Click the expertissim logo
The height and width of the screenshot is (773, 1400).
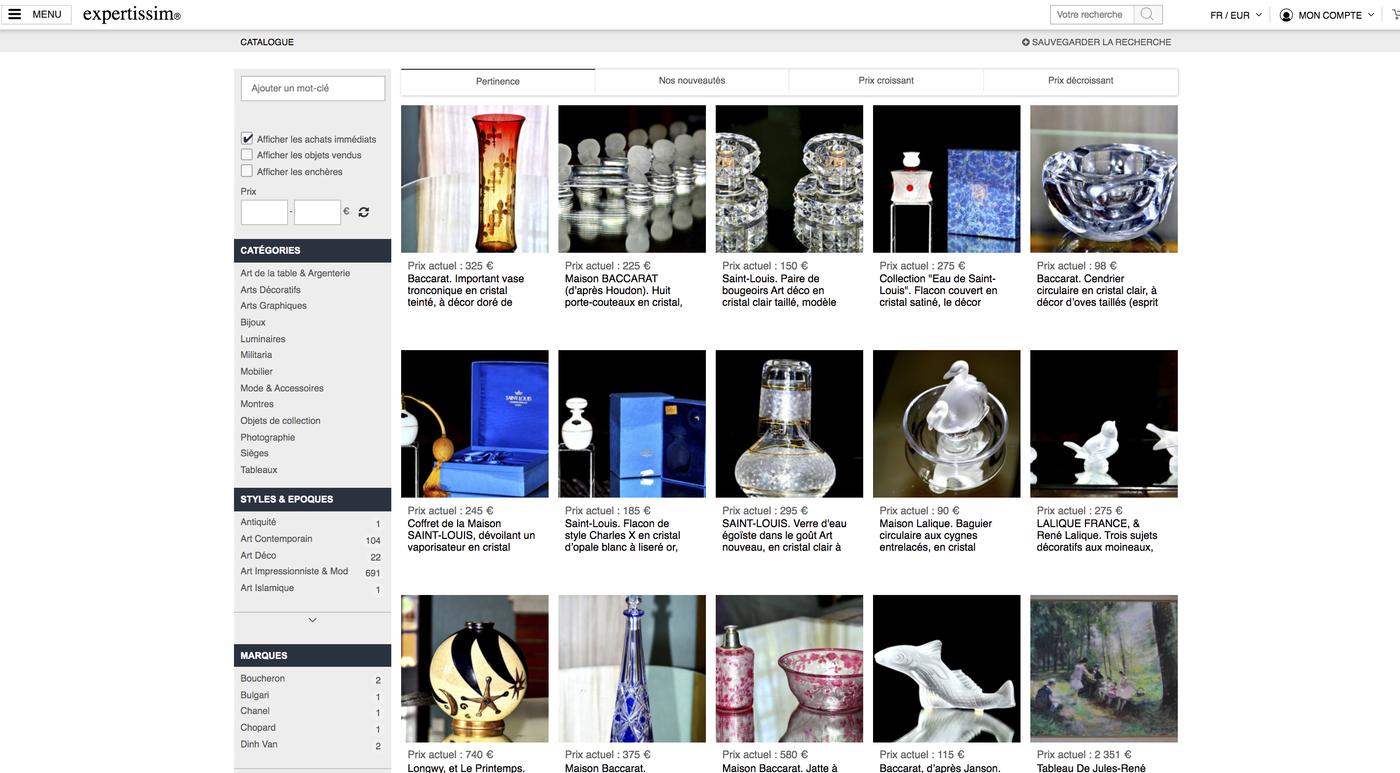pos(131,14)
